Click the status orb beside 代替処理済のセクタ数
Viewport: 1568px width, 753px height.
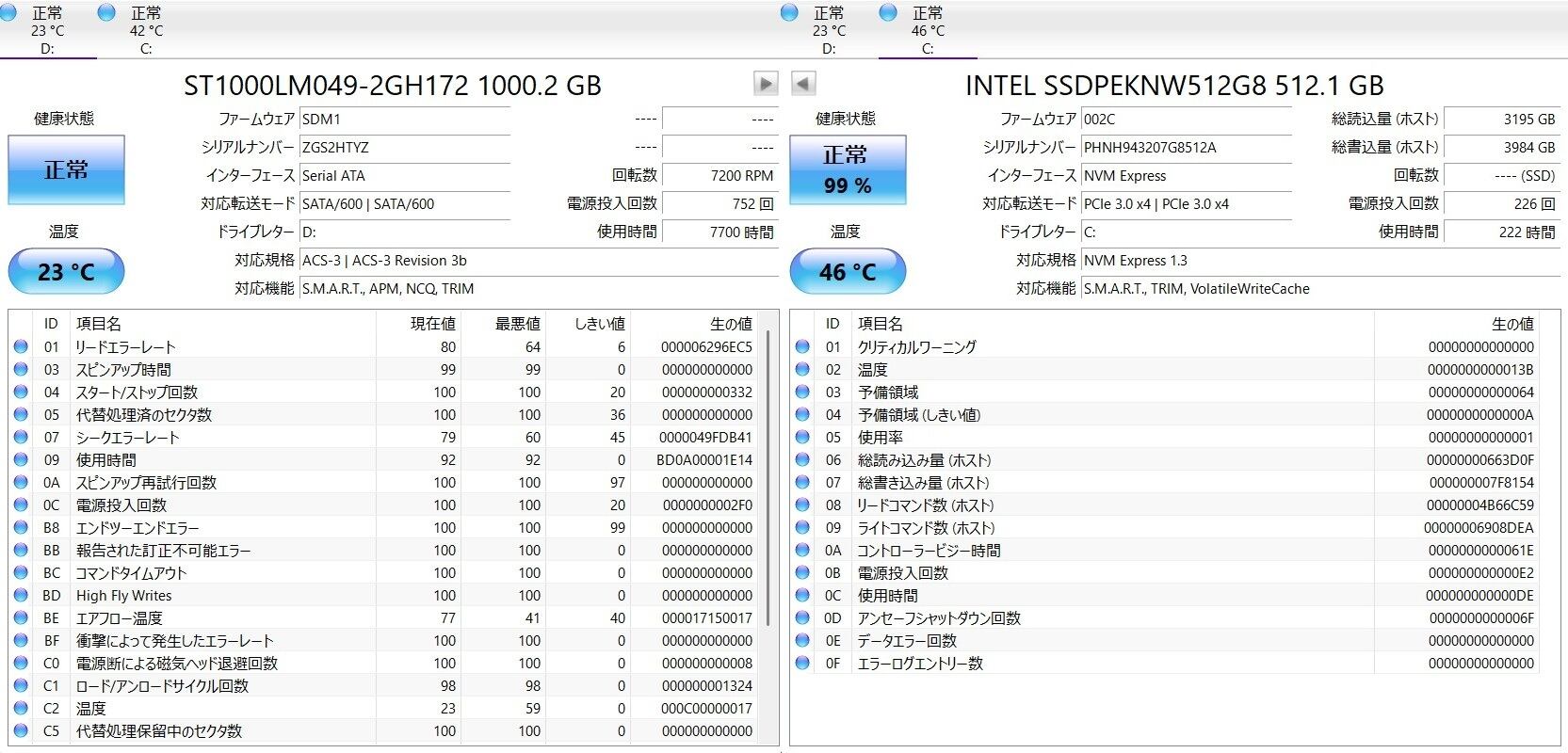pyautogui.click(x=21, y=414)
